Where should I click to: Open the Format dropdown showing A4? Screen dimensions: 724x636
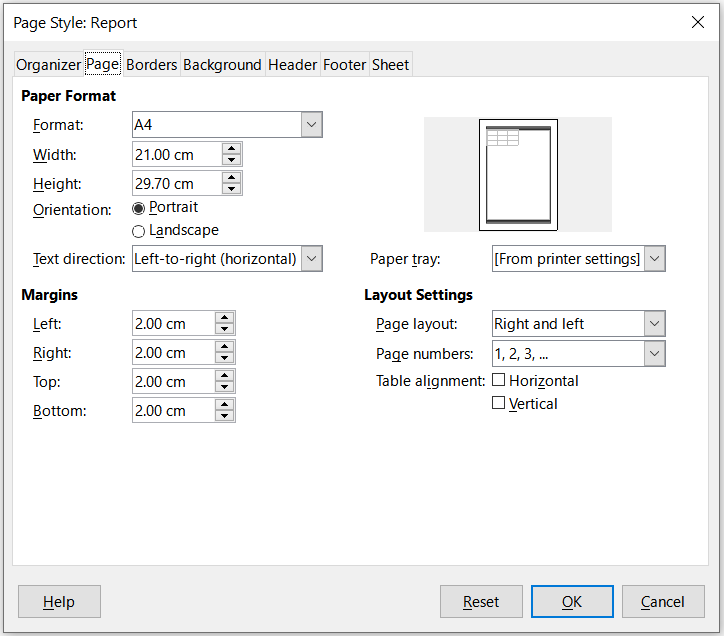tap(227, 125)
